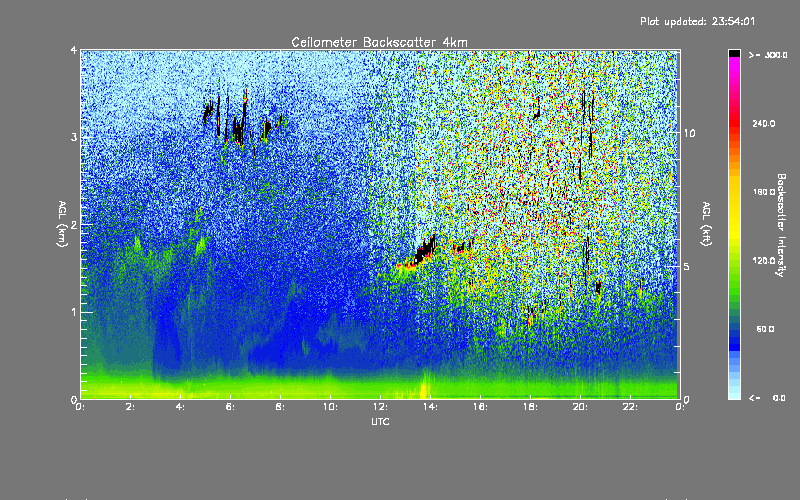Click the '60.0' colorbar value

(765, 329)
